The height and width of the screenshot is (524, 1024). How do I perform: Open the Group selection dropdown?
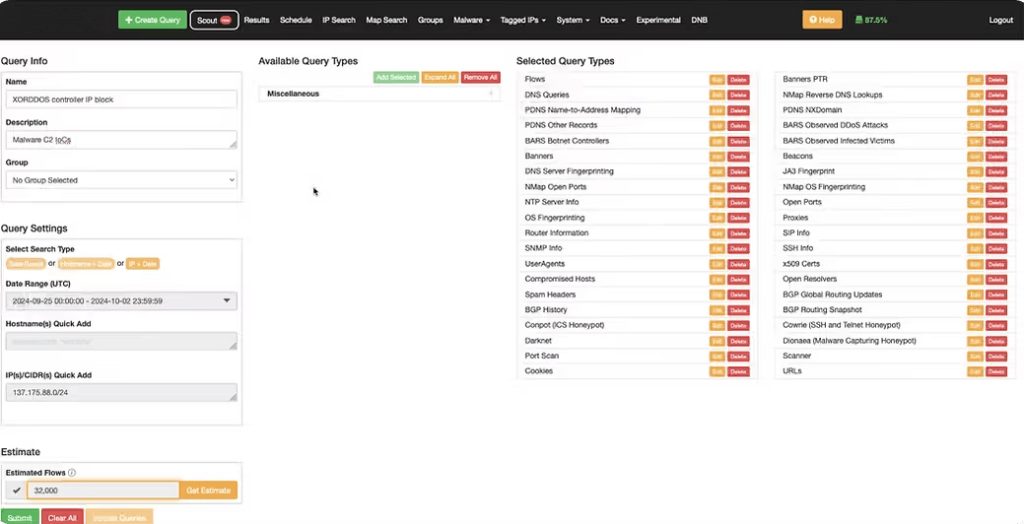click(121, 181)
